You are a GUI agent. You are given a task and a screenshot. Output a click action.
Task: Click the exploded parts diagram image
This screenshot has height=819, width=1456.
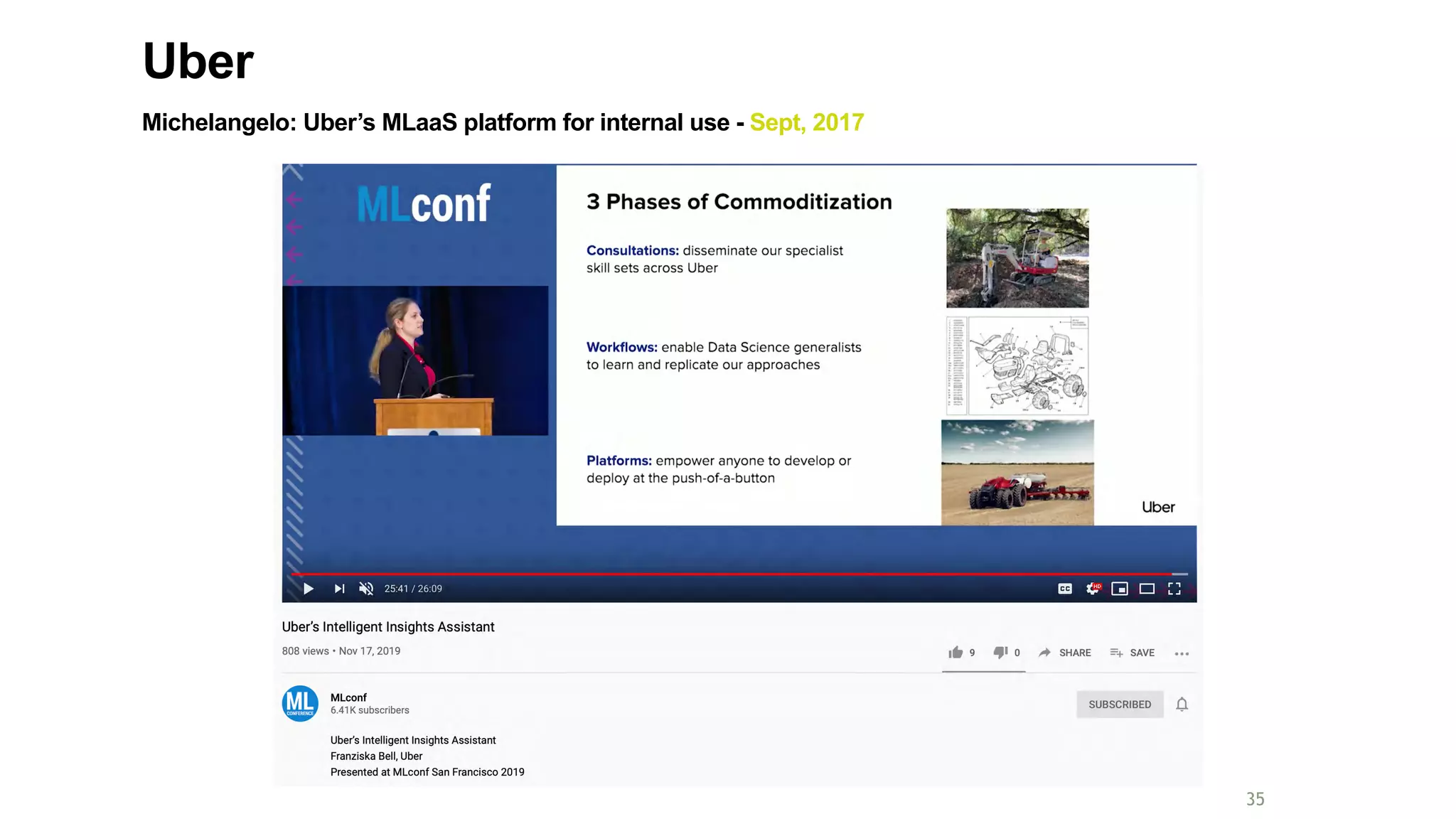pyautogui.click(x=1017, y=365)
